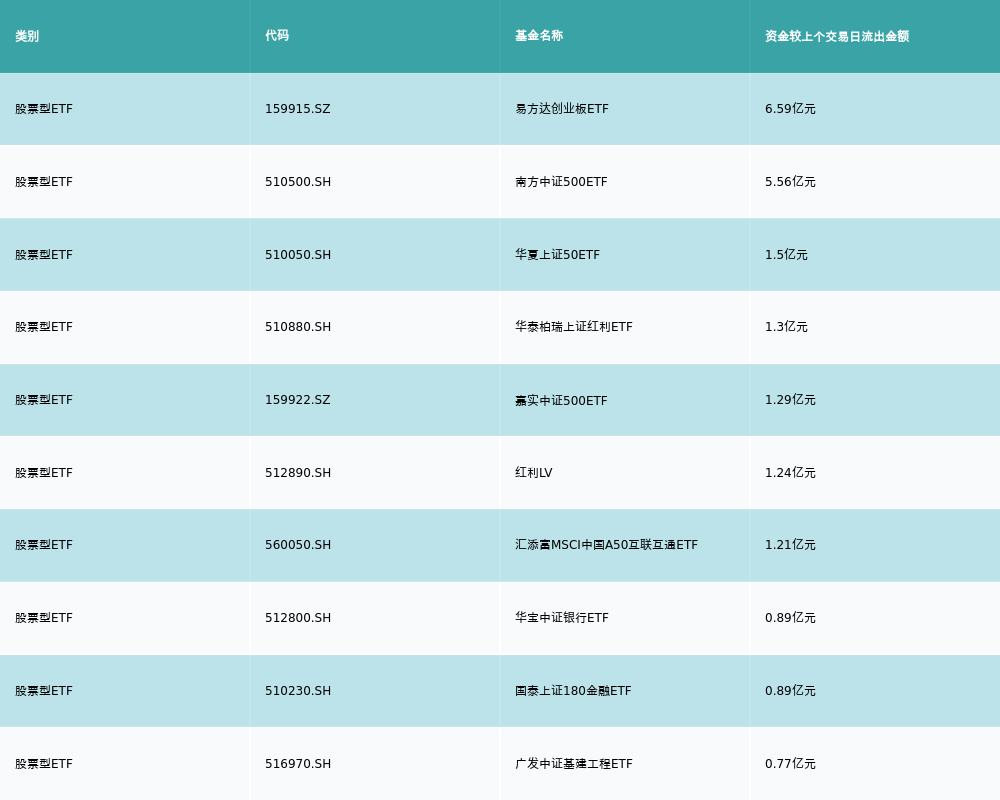Select fund name 国泰上证180金融ETF
This screenshot has width=1000, height=800.
pyautogui.click(x=573, y=691)
